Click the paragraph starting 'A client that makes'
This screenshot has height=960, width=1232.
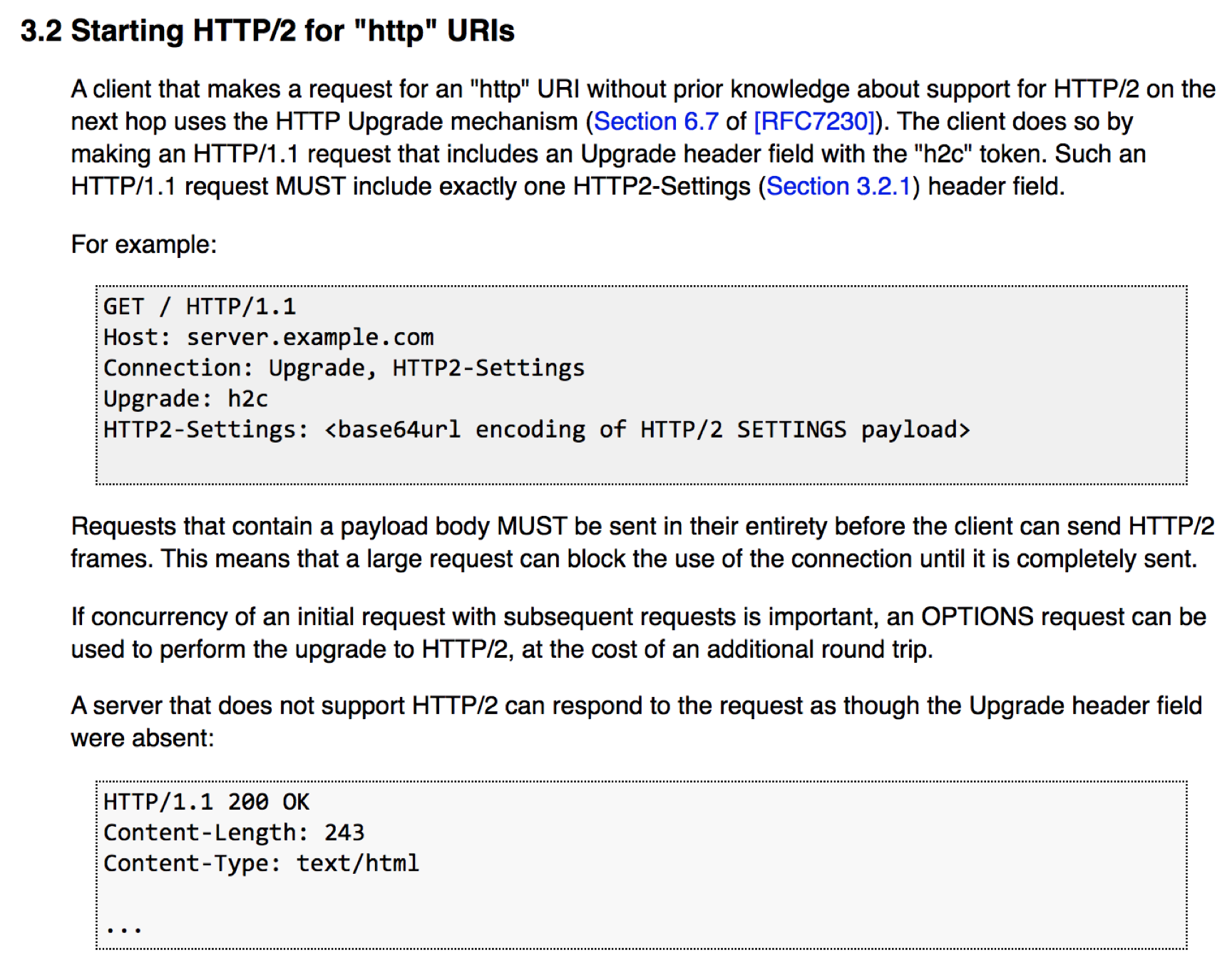pos(643,138)
